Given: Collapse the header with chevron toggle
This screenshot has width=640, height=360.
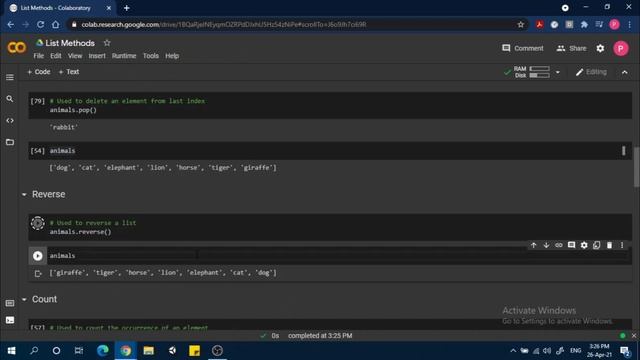Looking at the screenshot, I should click(x=624, y=72).
